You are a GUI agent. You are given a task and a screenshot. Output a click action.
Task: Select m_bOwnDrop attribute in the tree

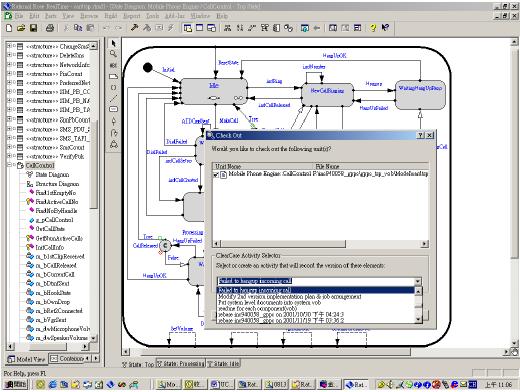pos(53,302)
